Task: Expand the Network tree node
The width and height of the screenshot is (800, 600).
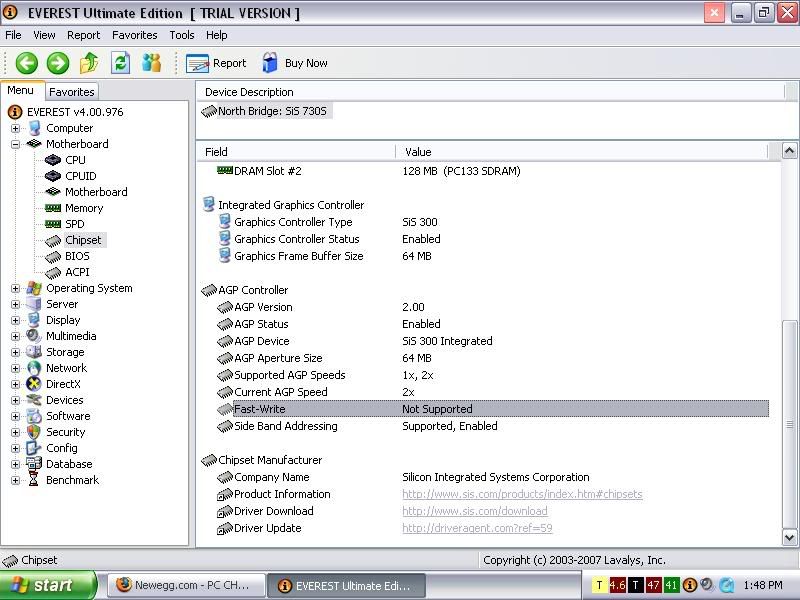Action: [x=15, y=368]
